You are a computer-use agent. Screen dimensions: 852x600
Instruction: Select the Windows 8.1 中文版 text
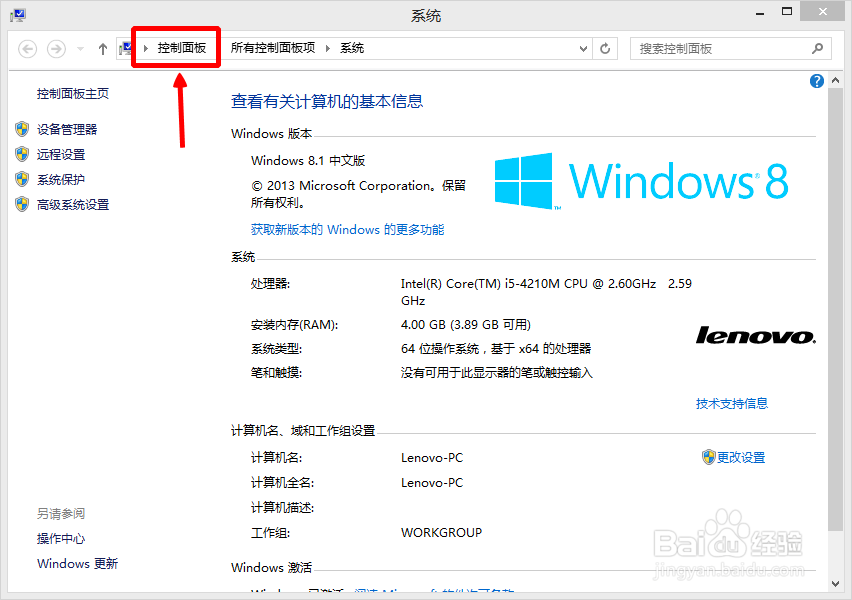coord(308,161)
